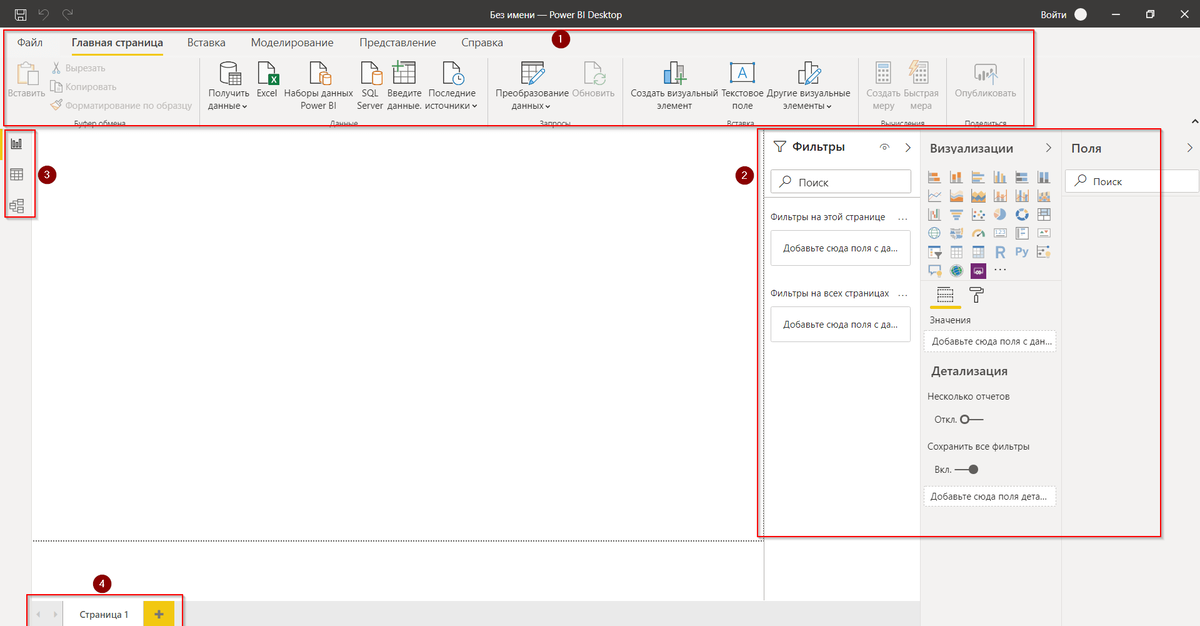Switch to Model view in left sidebar
Image resolution: width=1200 pixels, height=626 pixels.
[x=16, y=206]
